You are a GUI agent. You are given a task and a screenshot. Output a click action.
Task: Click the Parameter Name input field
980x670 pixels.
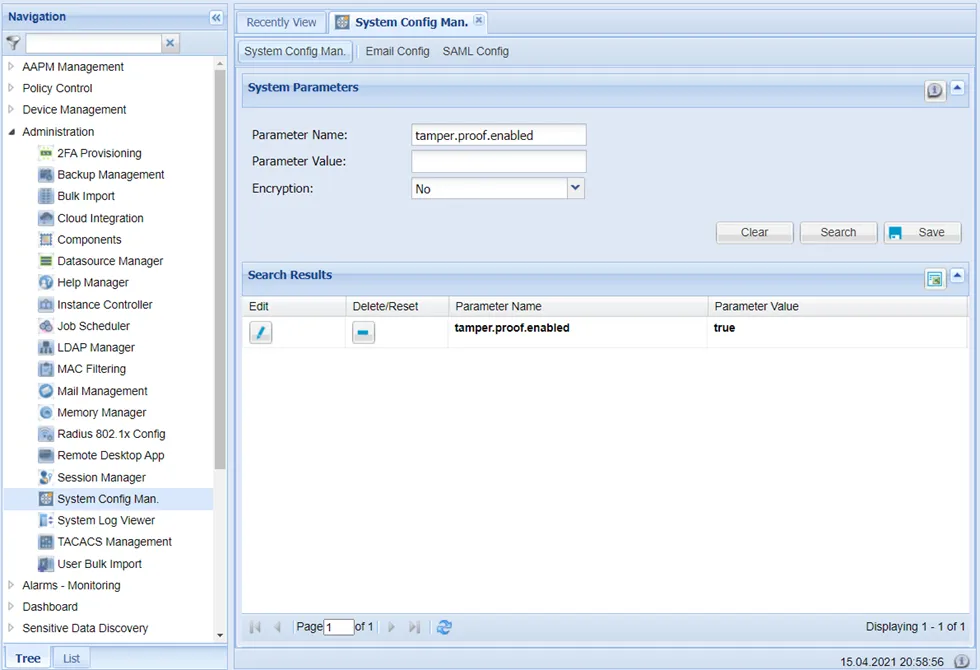(x=499, y=135)
